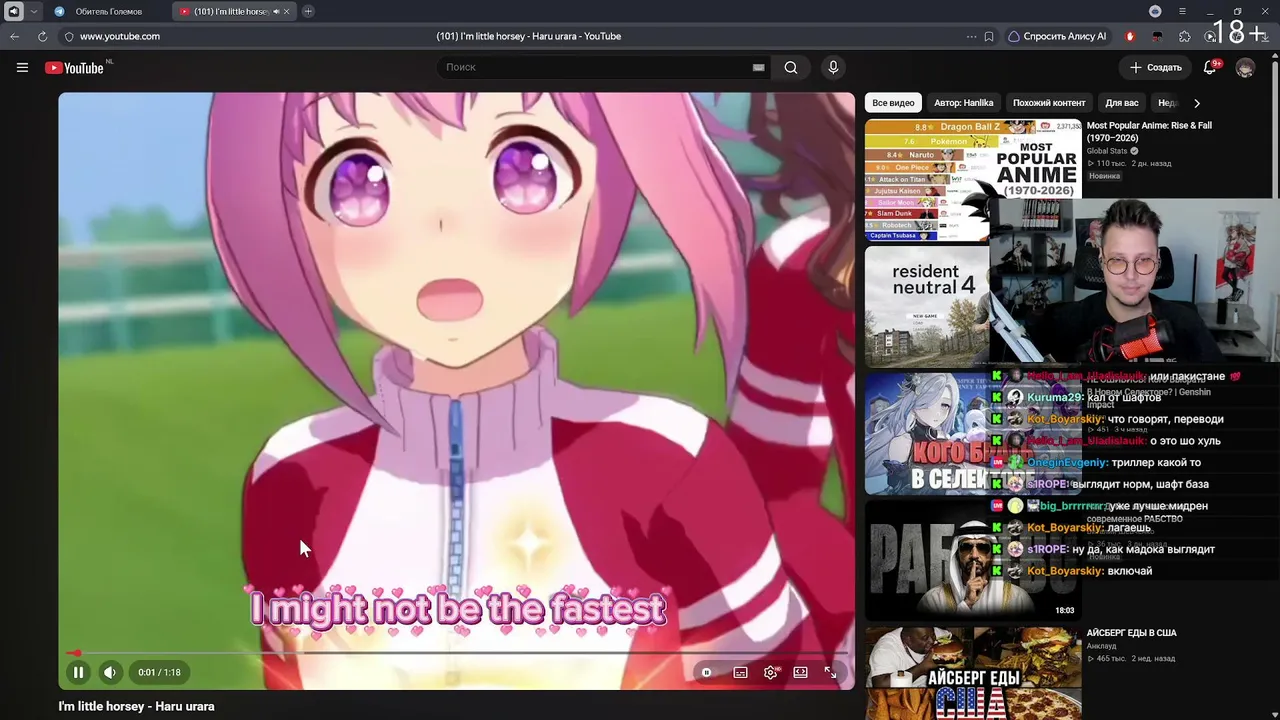Image resolution: width=1280 pixels, height=720 pixels.
Task: Select the Похожий контент filter chip
Action: 1049,103
